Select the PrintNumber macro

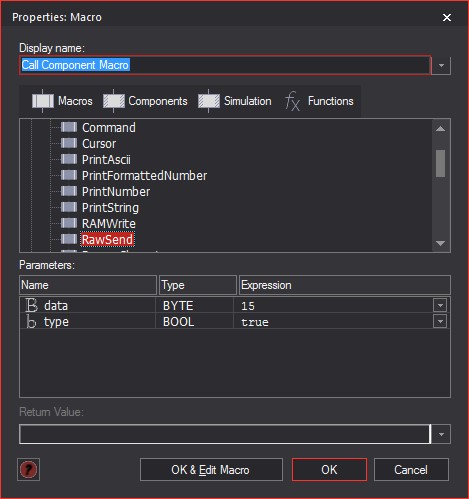(116, 191)
